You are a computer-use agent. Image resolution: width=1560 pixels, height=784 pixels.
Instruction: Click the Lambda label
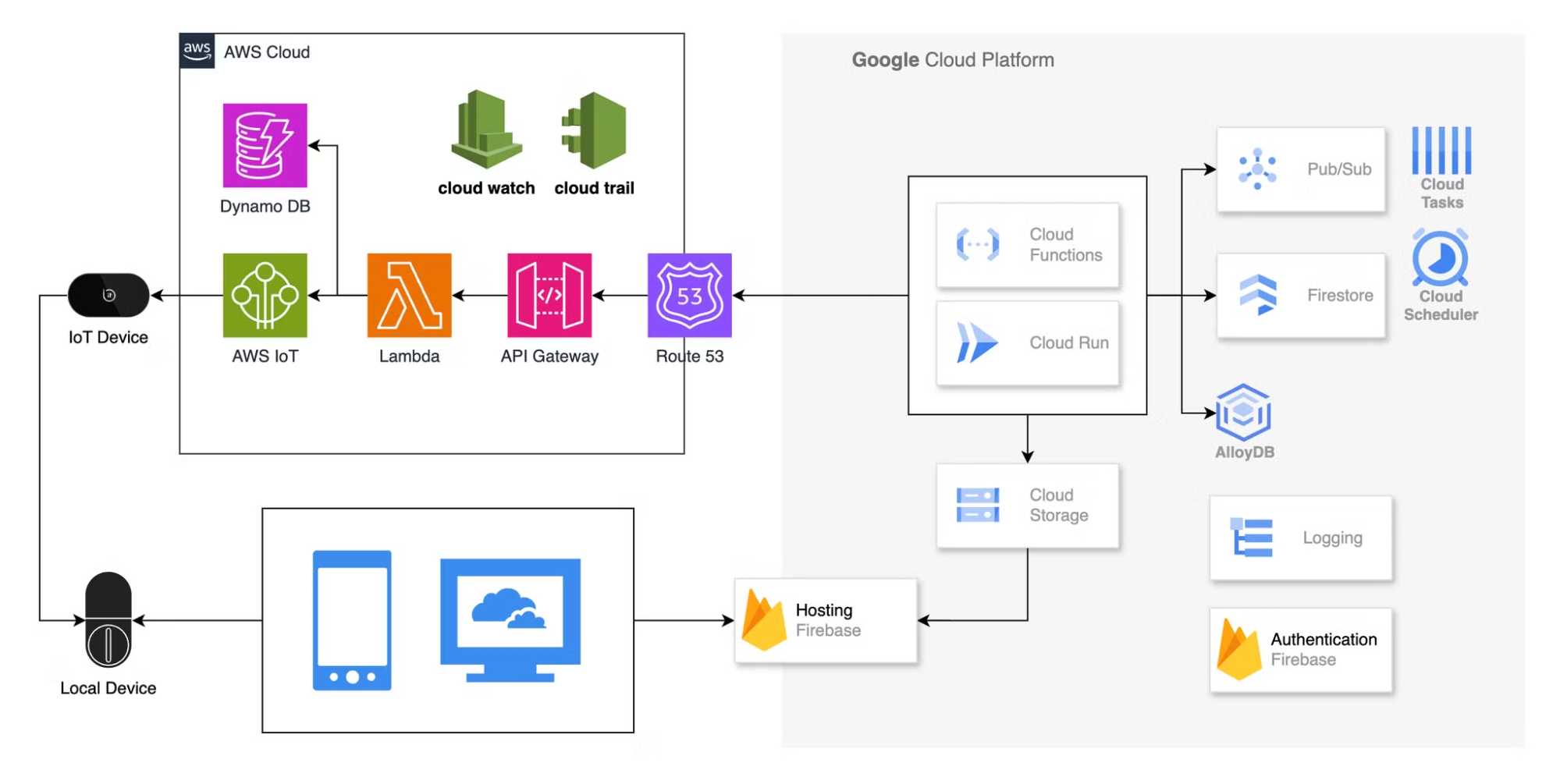tap(410, 356)
